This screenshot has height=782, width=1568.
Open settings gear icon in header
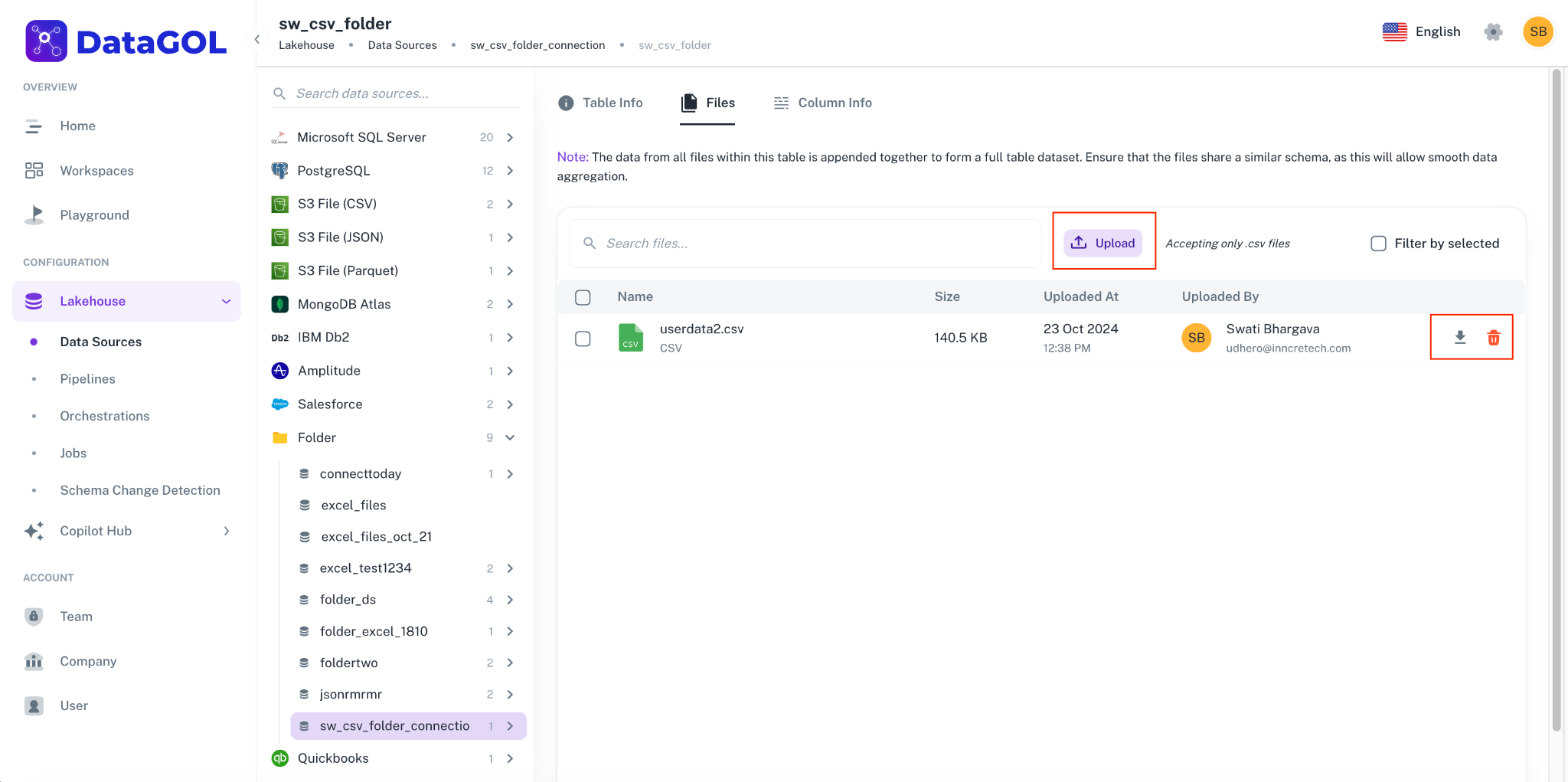(x=1493, y=31)
